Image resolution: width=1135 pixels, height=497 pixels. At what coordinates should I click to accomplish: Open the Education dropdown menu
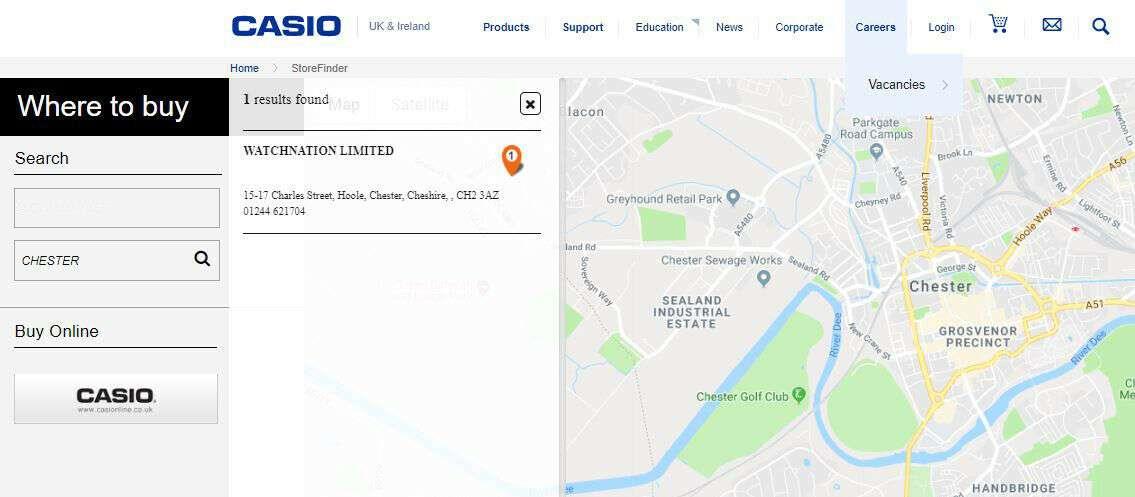pos(660,27)
